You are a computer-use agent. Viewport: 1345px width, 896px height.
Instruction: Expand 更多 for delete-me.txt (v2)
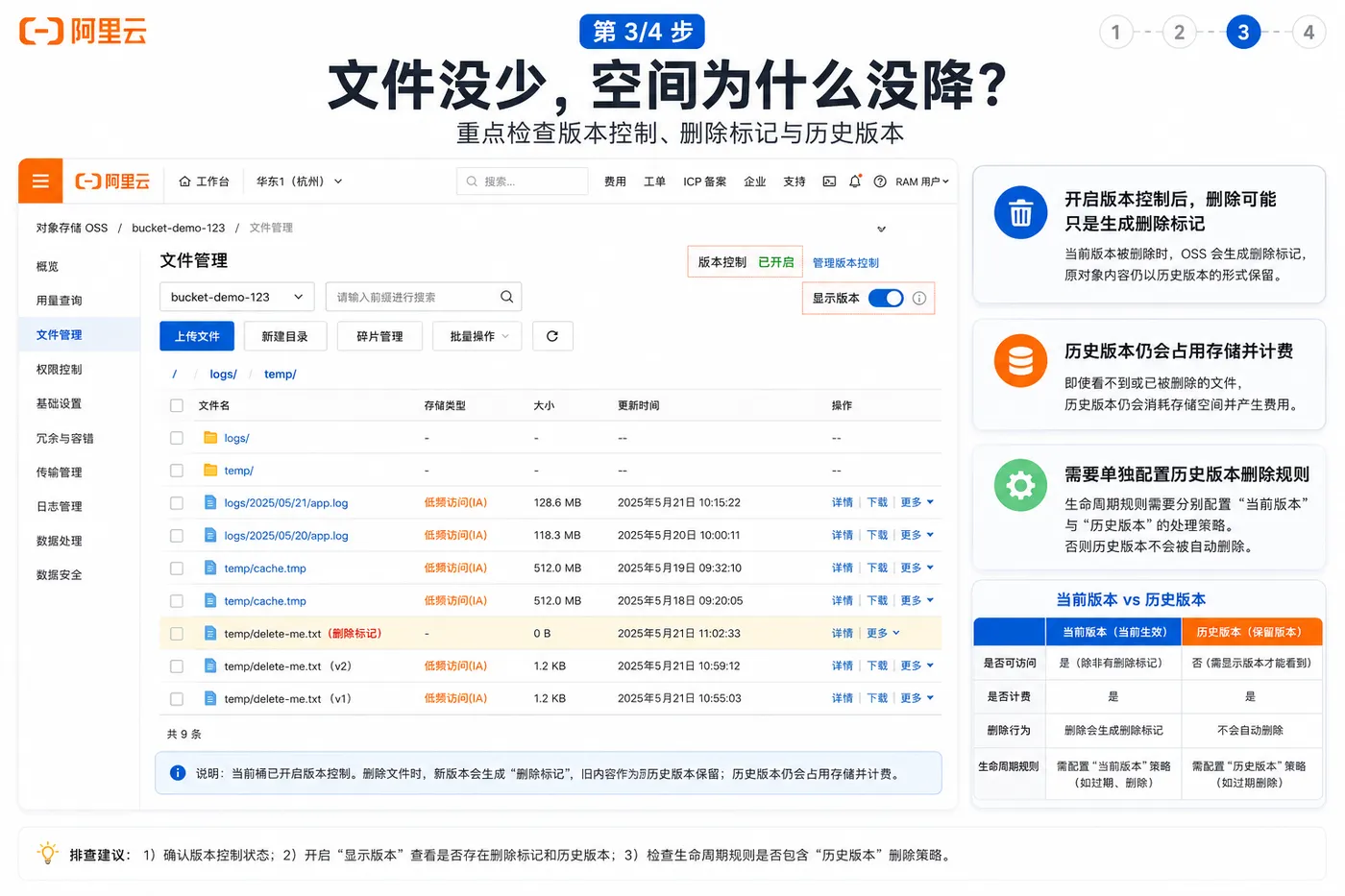(917, 666)
